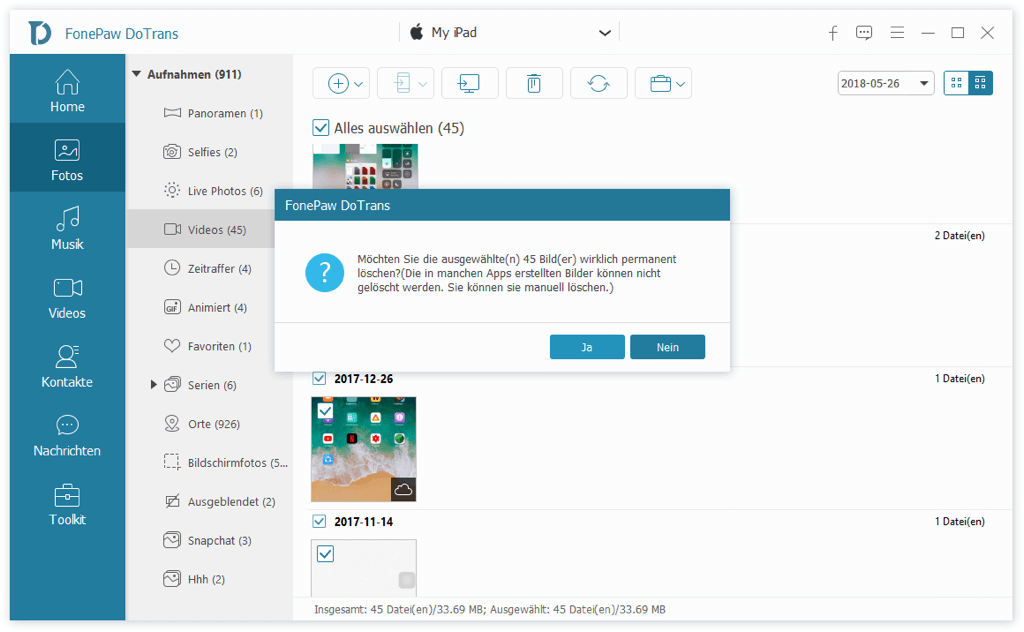The image size is (1024, 632).
Task: Deselect the 2017-12-26 thumbnail checkbox
Action: [x=325, y=411]
